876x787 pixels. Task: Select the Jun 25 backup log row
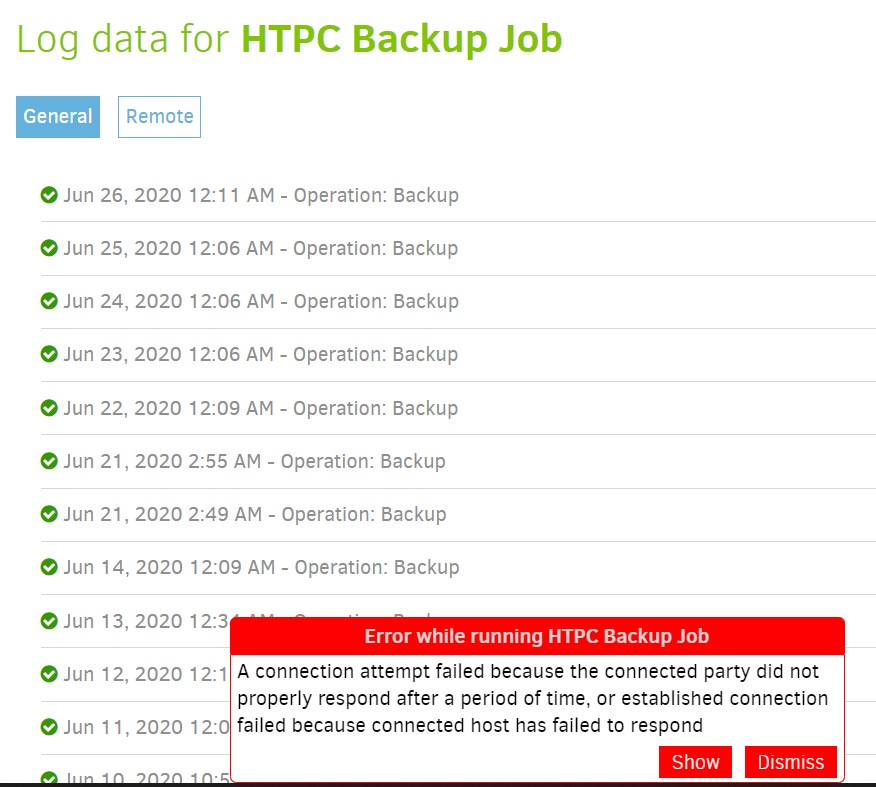tap(260, 248)
